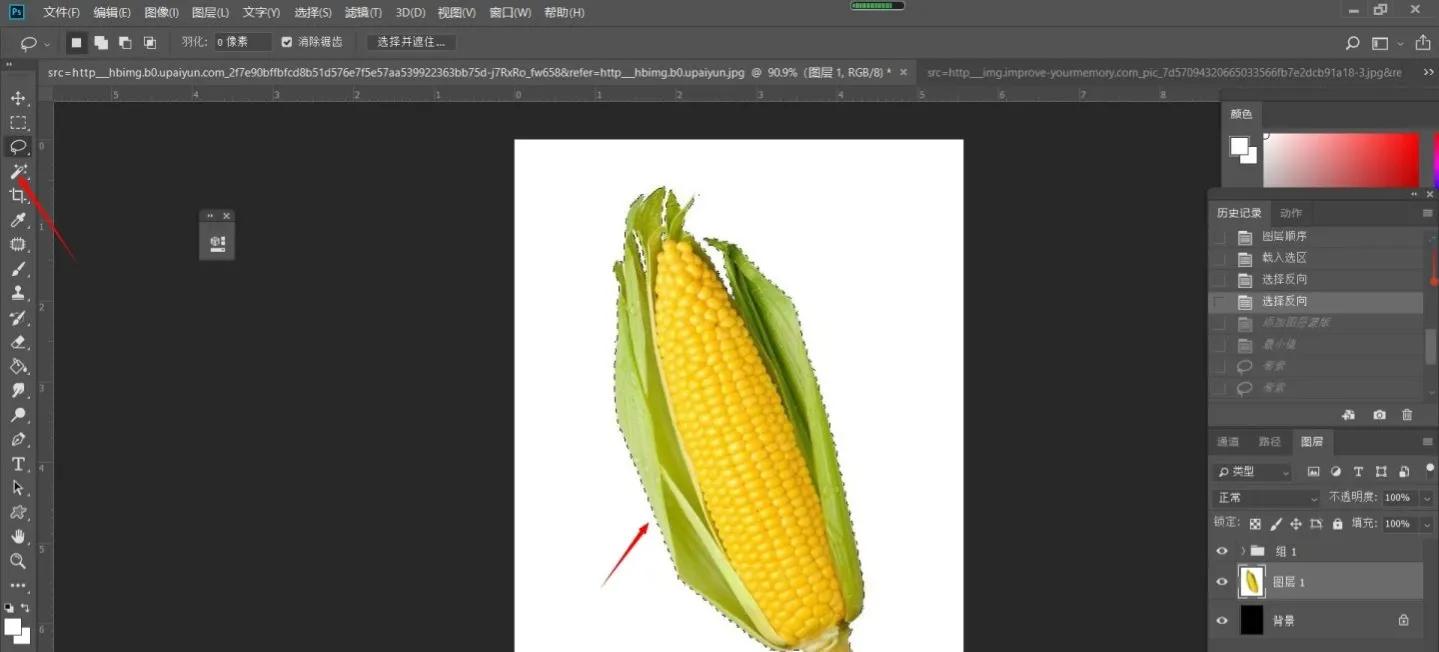Hide the 组 1 layer group
The image size is (1439, 652).
[x=1221, y=551]
